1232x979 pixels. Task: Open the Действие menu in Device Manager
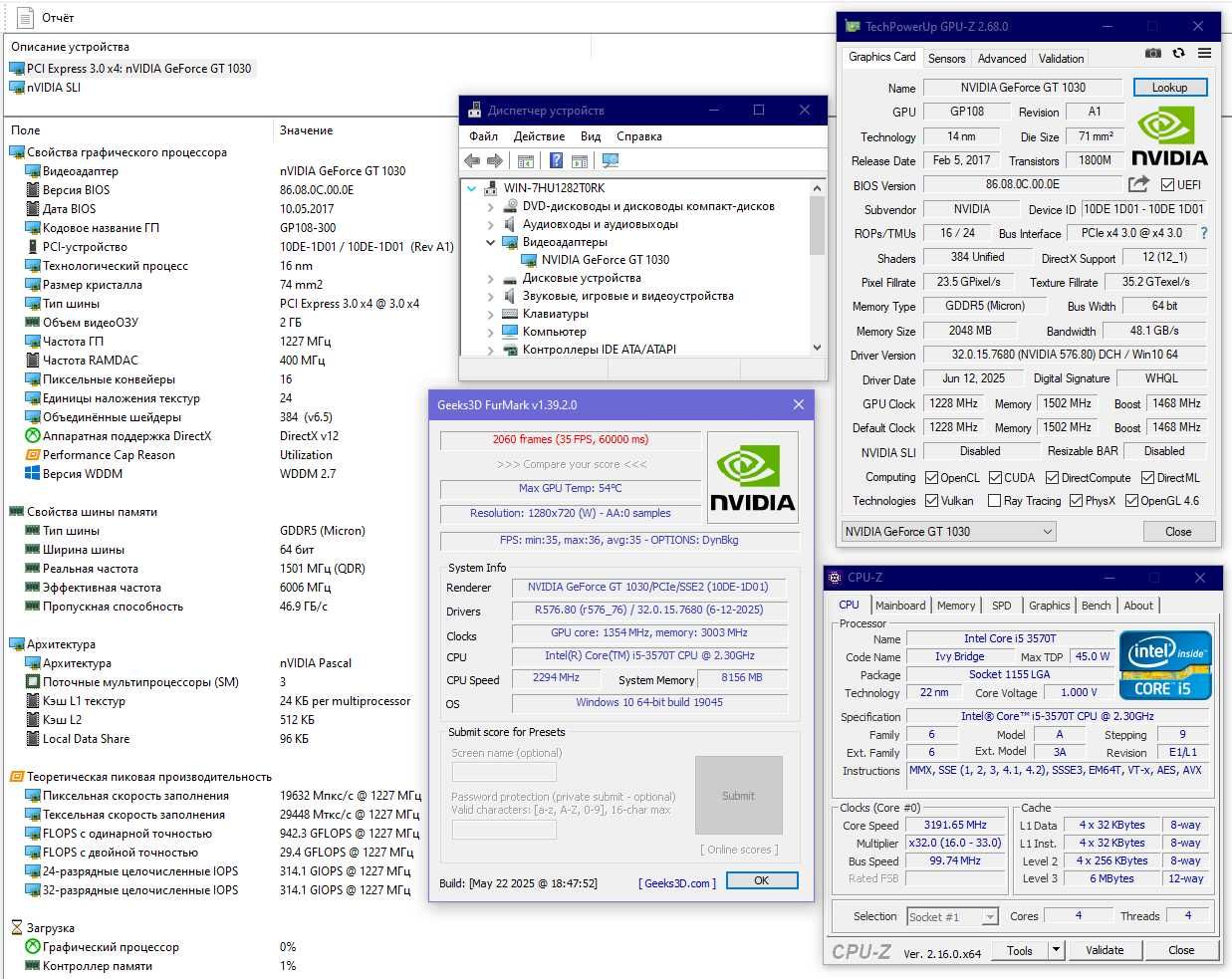pyautogui.click(x=539, y=136)
